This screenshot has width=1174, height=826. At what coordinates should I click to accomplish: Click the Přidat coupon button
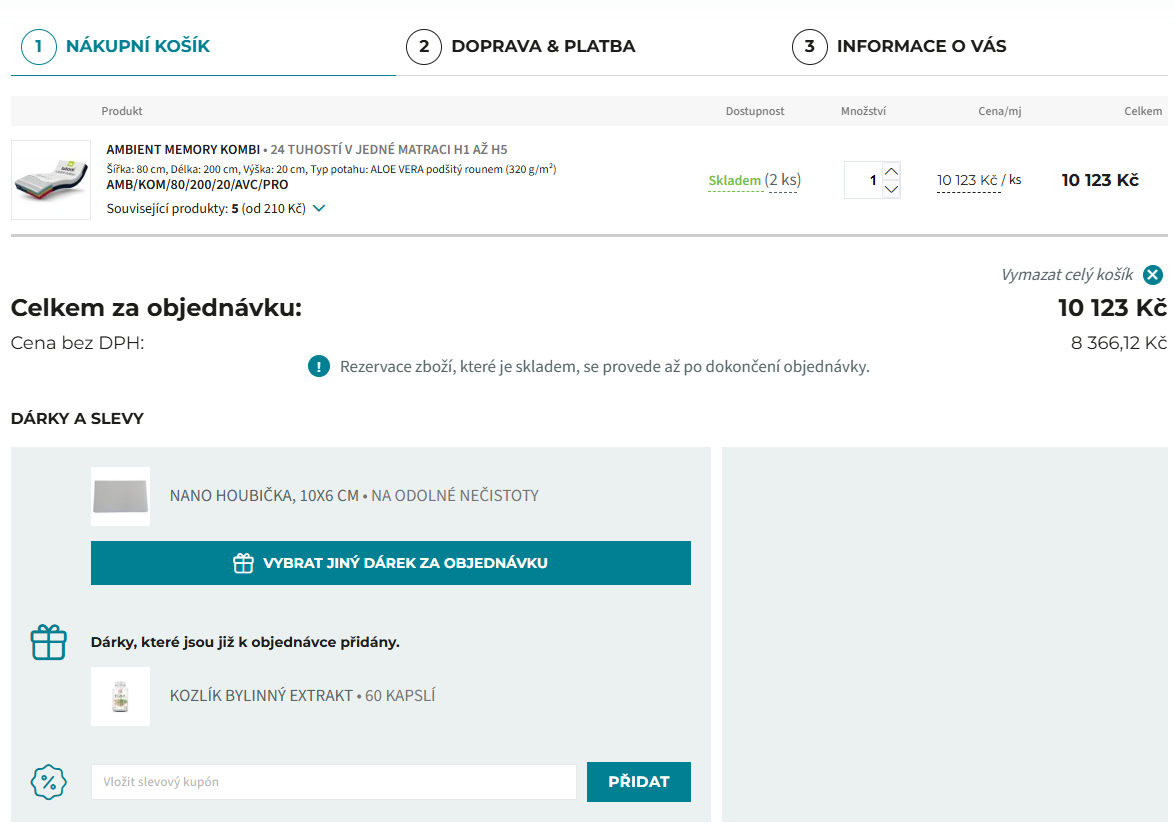(638, 782)
